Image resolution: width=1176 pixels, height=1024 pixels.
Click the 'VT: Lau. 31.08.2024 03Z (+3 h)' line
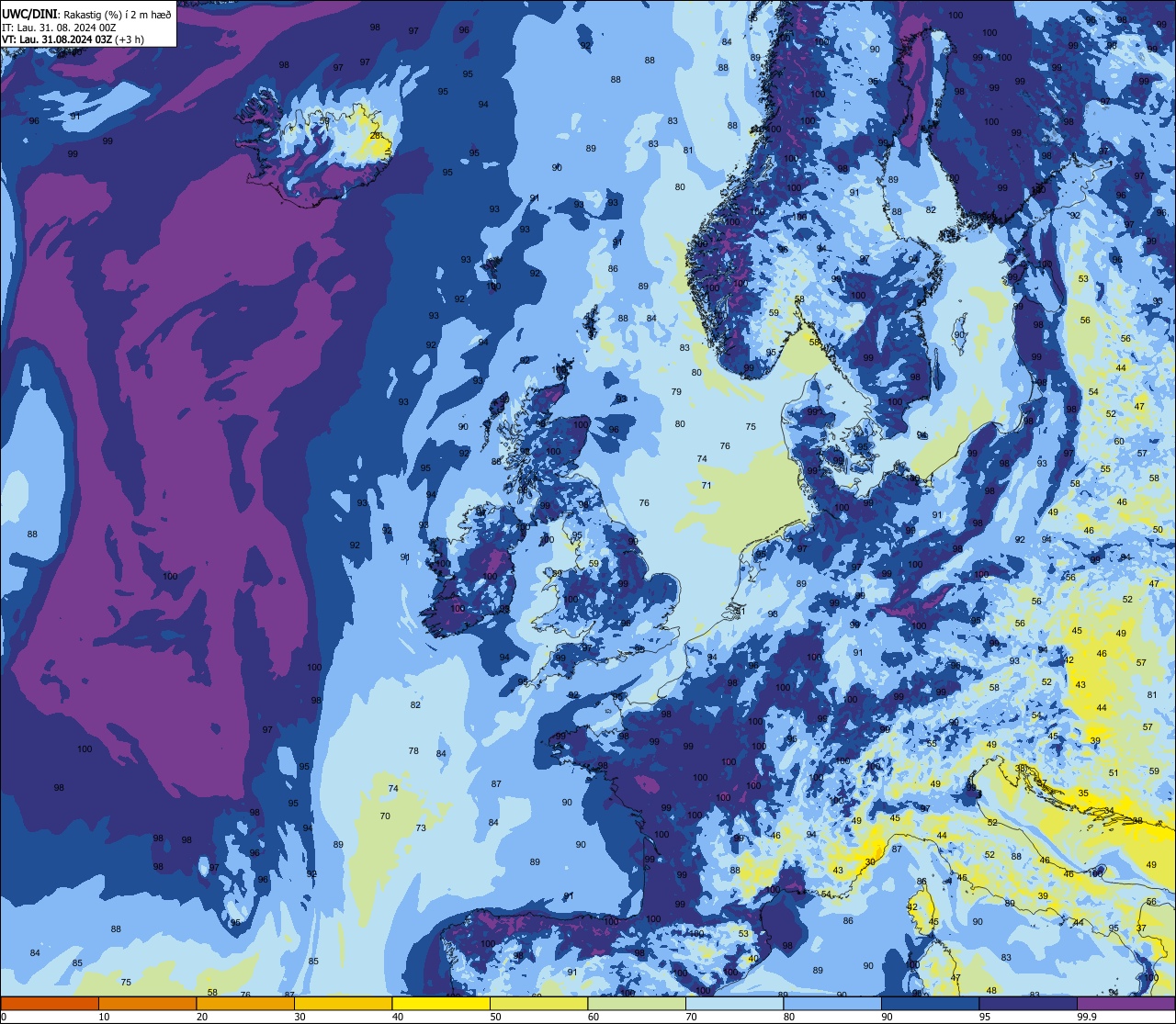tap(73, 39)
